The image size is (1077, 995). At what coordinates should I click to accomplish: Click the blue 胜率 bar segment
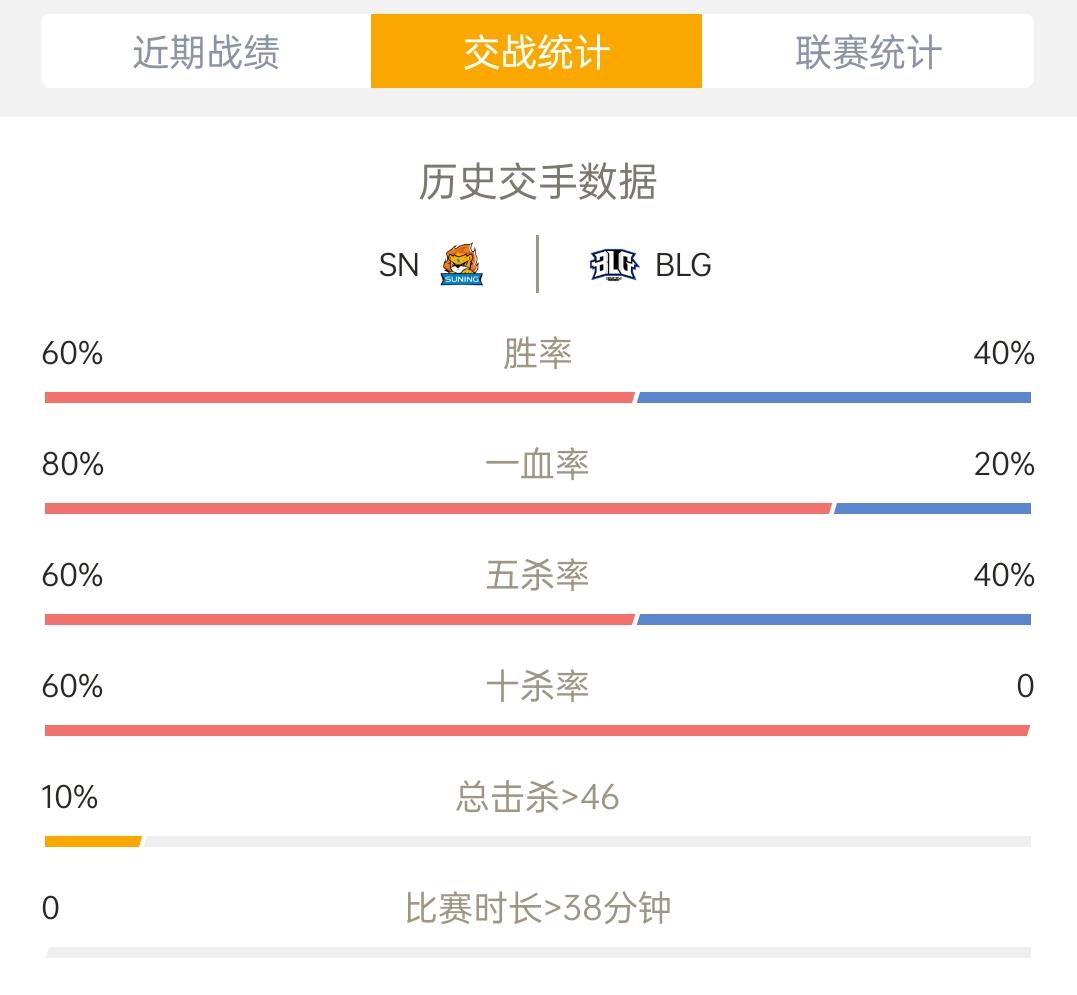pos(834,398)
